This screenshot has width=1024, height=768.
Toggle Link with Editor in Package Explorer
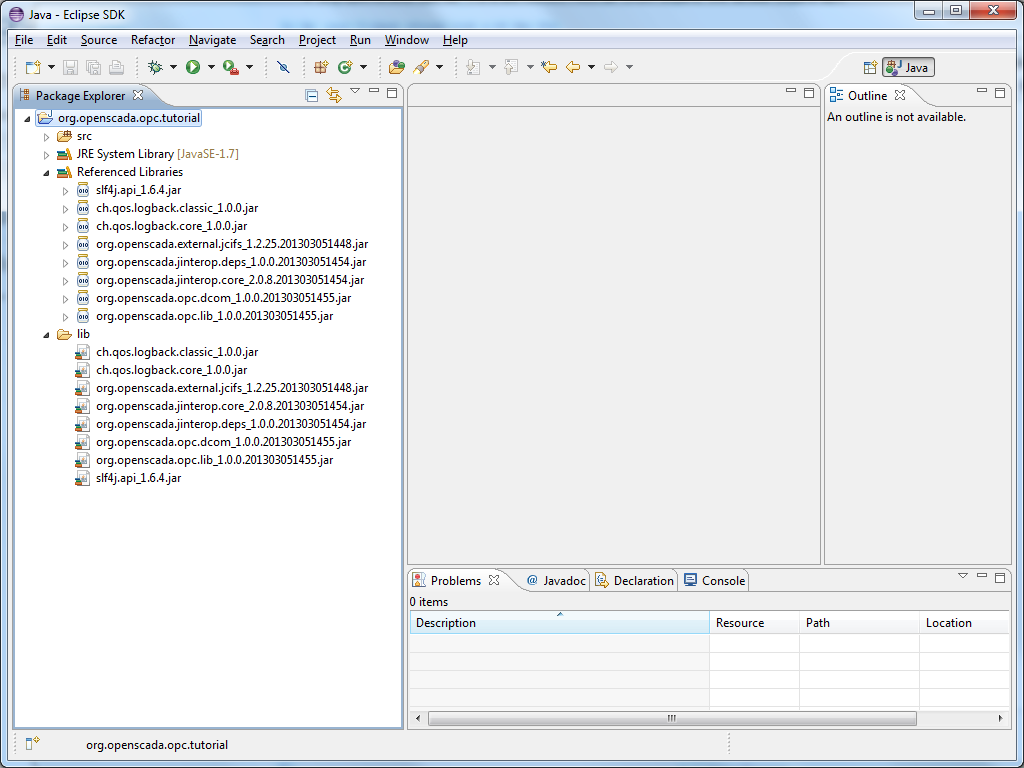pyautogui.click(x=333, y=93)
